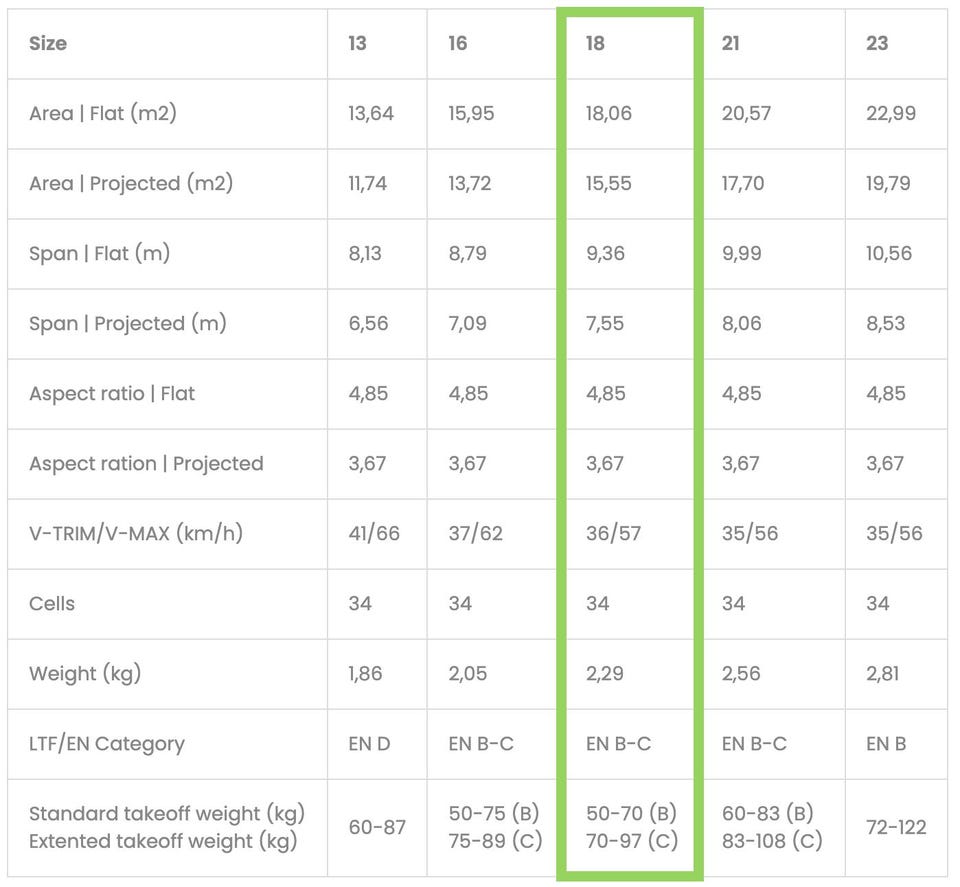This screenshot has width=960, height=887.
Task: Select the Area | Flat (m2) row label
Action: [x=103, y=113]
